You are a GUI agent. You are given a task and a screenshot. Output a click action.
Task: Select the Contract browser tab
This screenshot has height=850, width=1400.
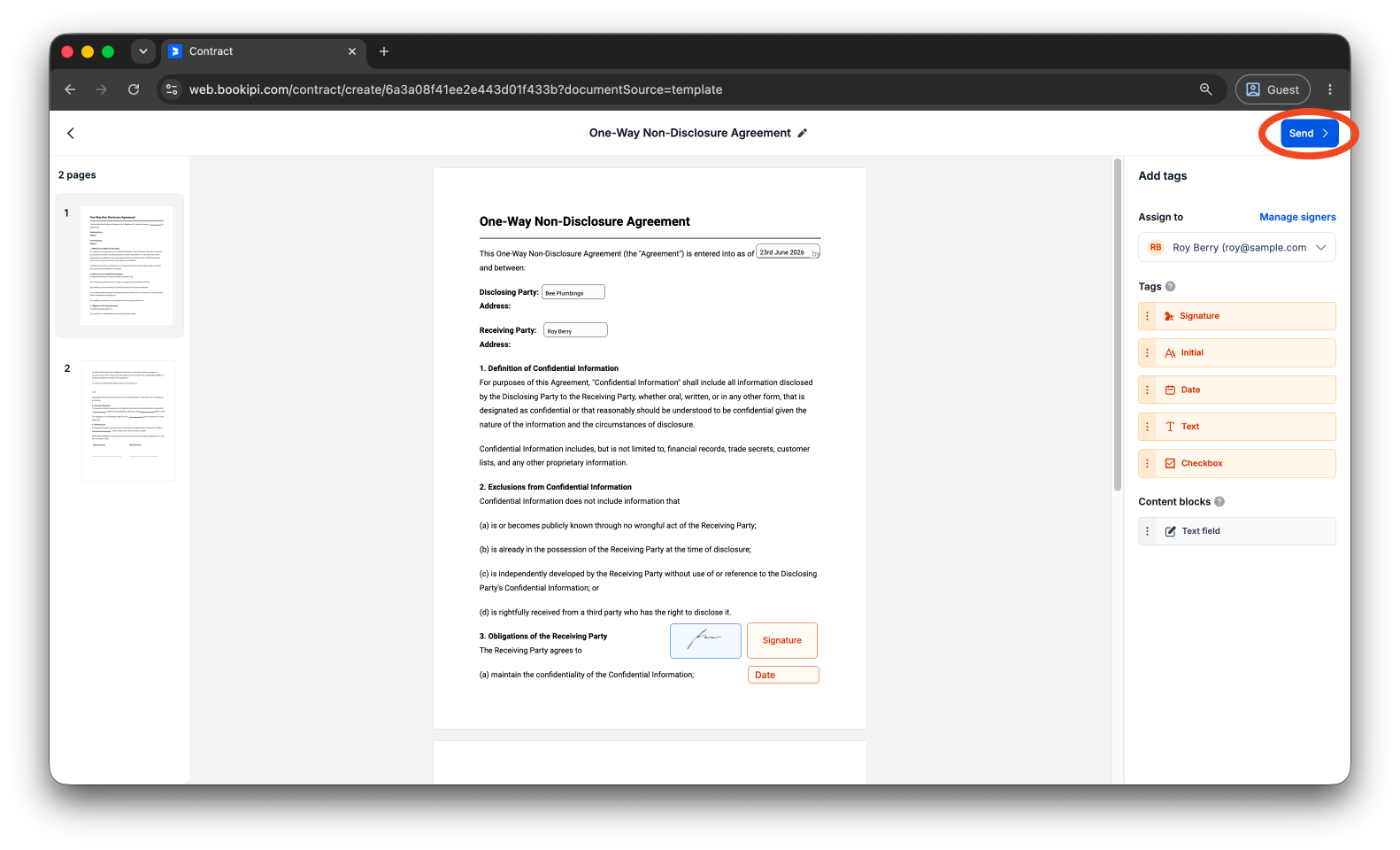point(263,51)
